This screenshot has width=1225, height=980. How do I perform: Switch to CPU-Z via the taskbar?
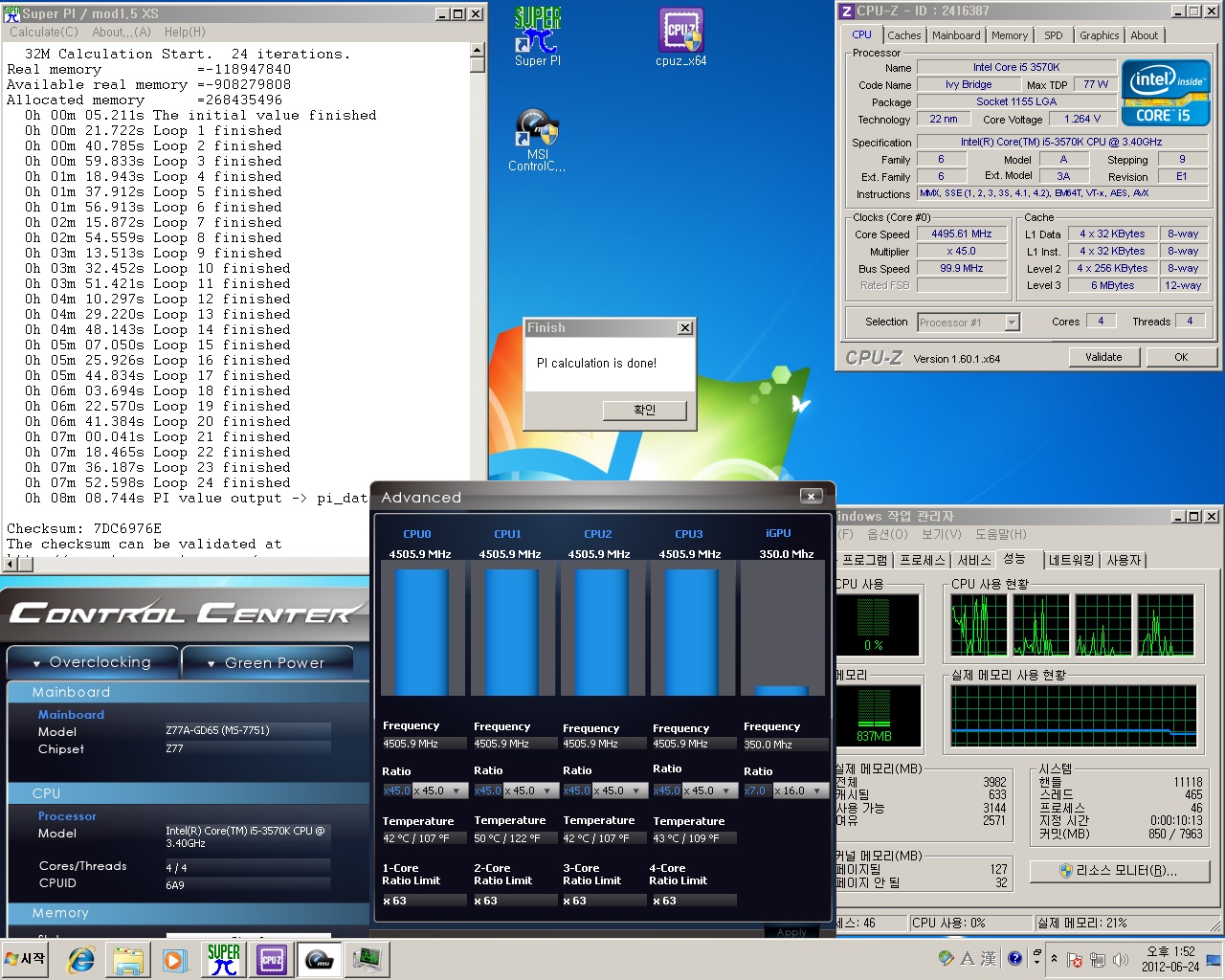pyautogui.click(x=272, y=959)
